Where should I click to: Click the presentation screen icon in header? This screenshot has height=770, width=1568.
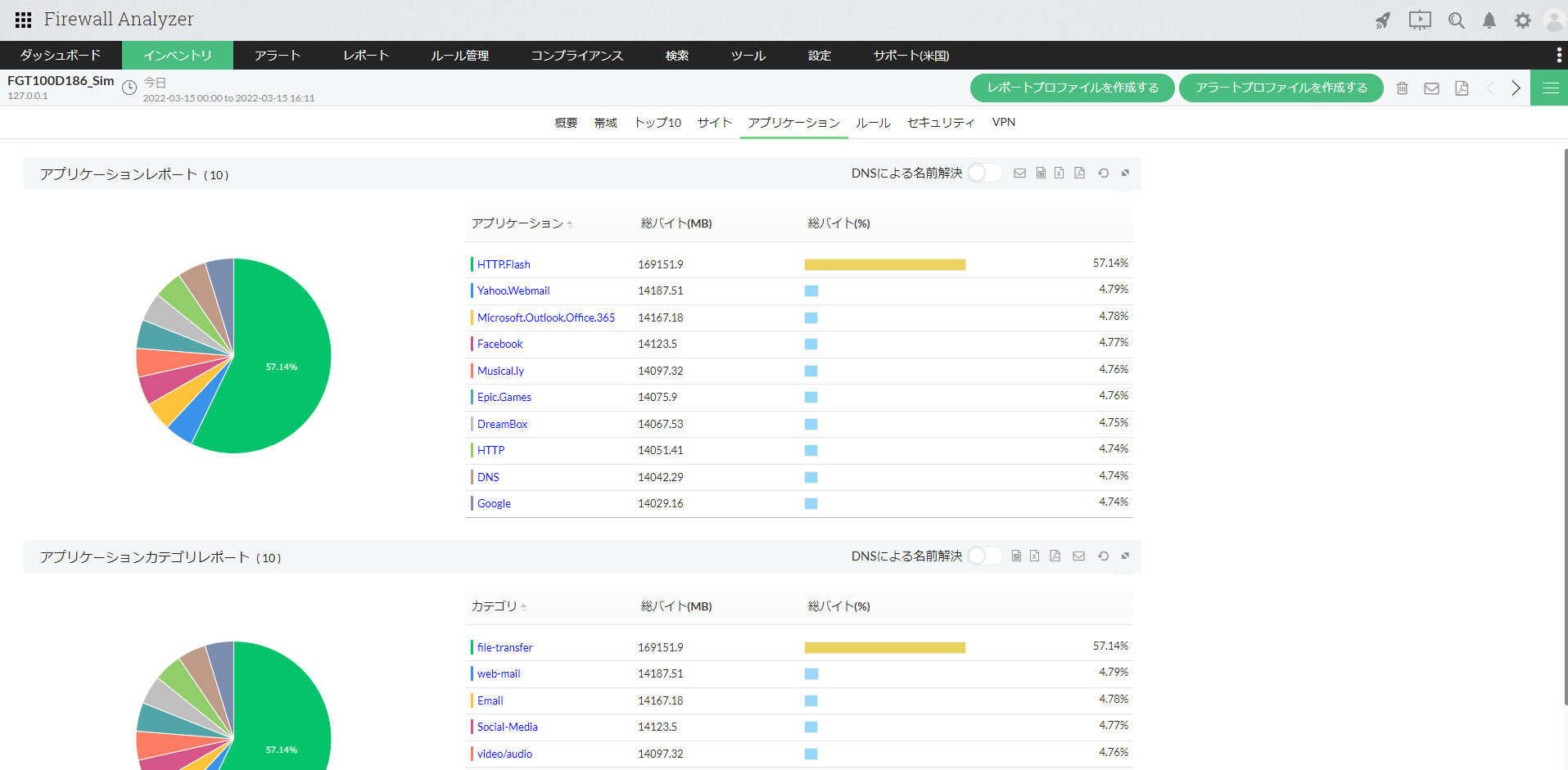pyautogui.click(x=1420, y=20)
